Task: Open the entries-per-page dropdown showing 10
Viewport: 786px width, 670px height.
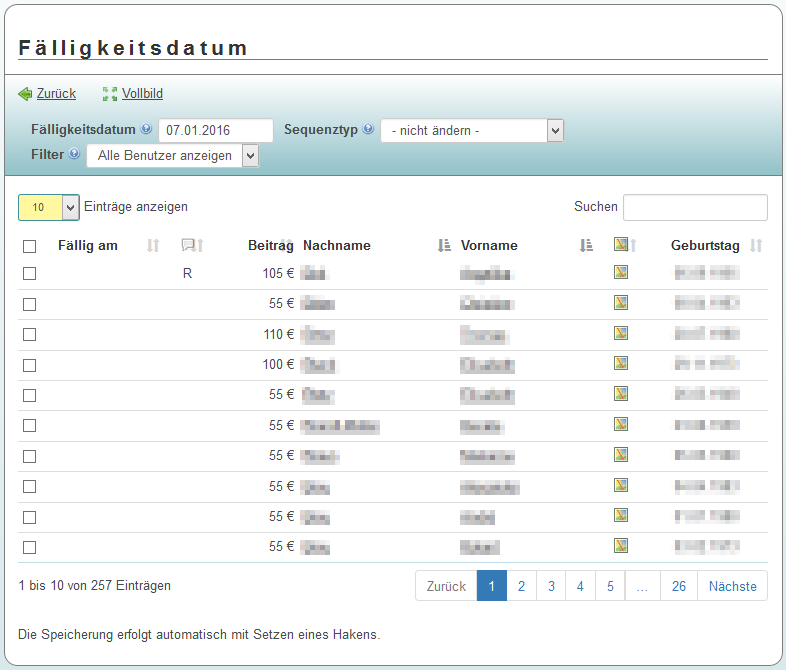Action: 48,207
